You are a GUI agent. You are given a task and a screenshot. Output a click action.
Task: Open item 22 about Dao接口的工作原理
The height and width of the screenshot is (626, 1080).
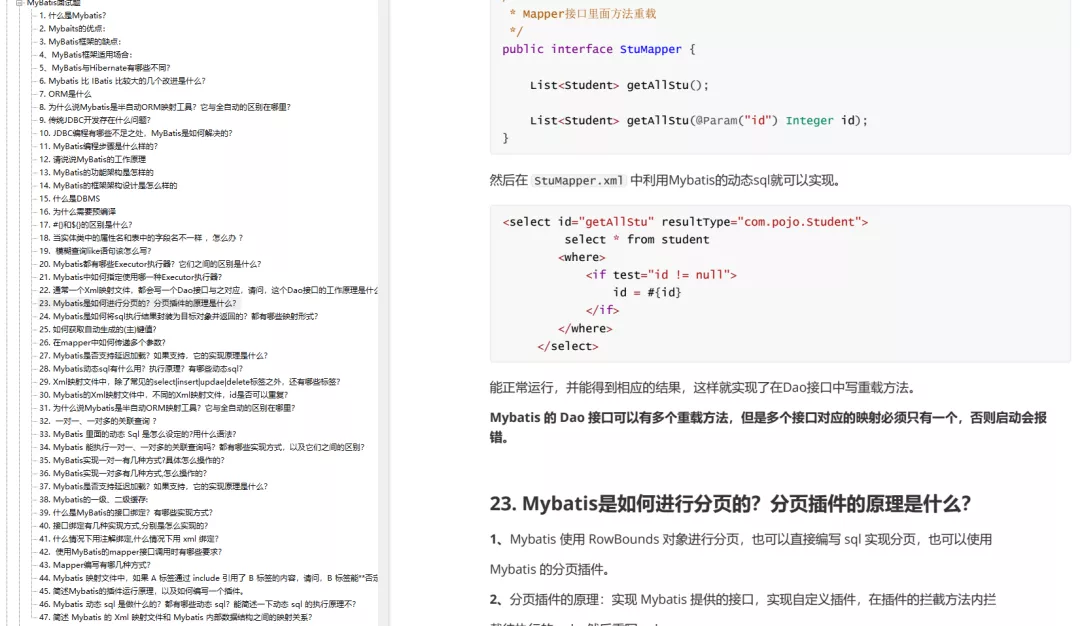(208, 290)
